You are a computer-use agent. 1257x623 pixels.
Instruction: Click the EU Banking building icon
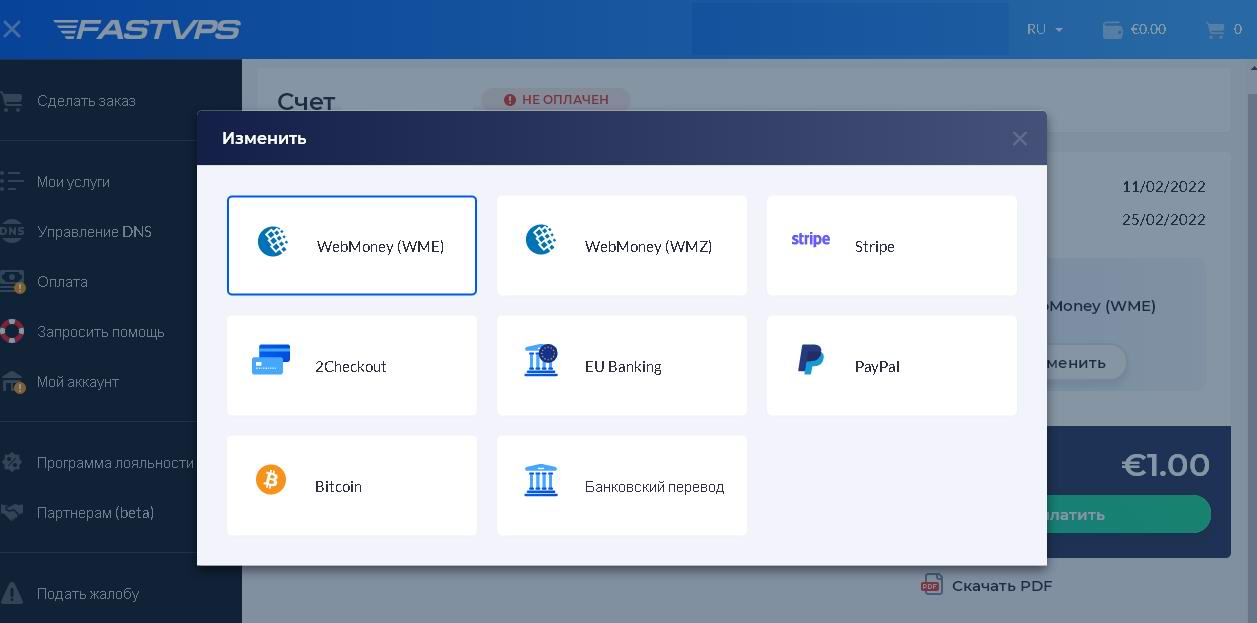click(x=541, y=360)
